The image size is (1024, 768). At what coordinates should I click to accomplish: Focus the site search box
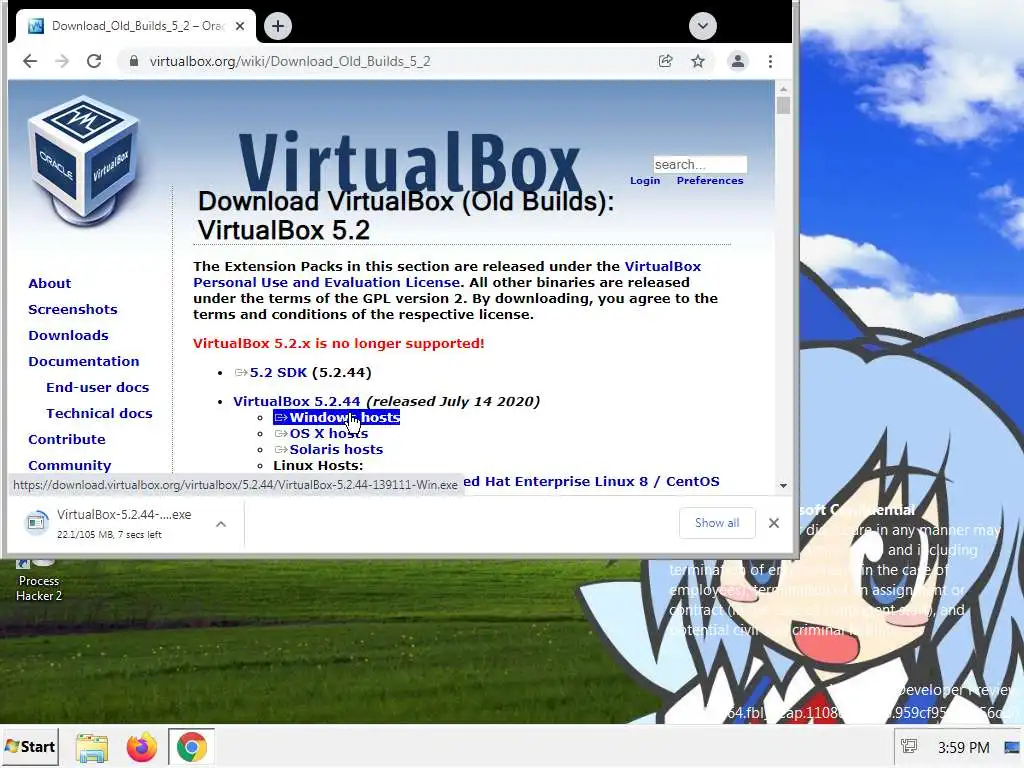click(700, 164)
